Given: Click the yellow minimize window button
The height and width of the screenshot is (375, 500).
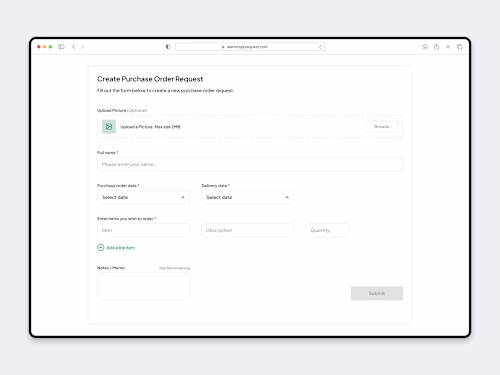Looking at the screenshot, I should [45, 47].
